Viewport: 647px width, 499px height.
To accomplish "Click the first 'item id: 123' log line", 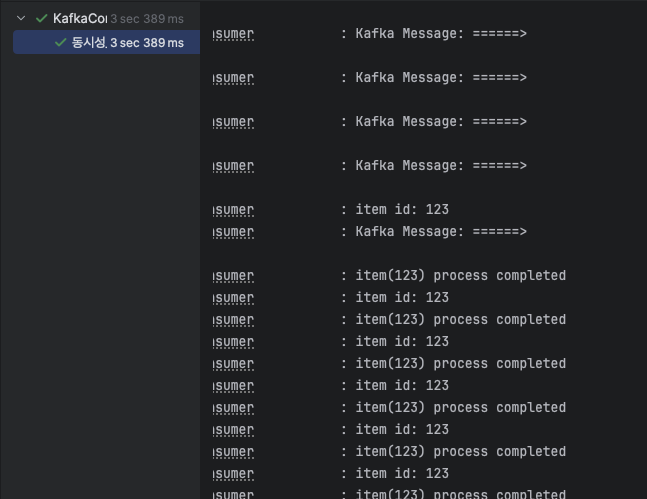I will [402, 210].
